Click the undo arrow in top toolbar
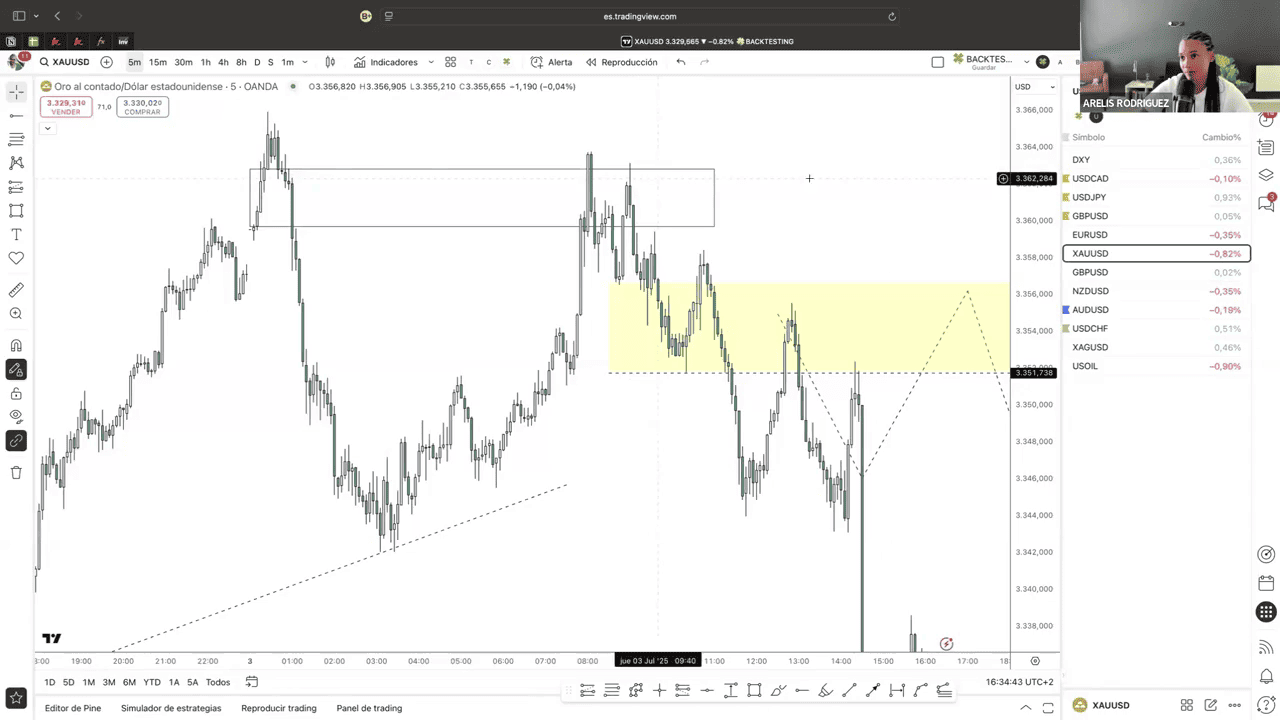Viewport: 1280px width, 720px height. click(x=681, y=62)
